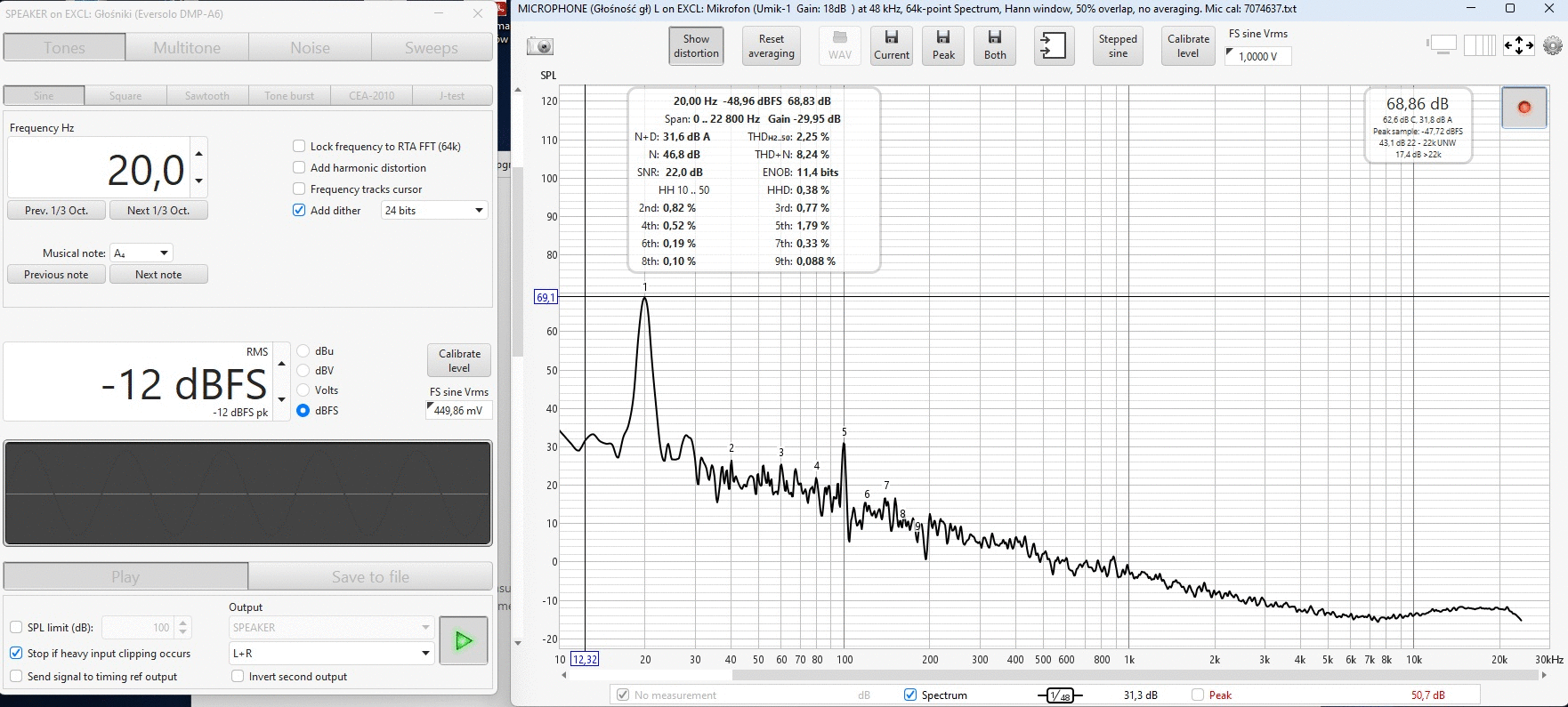The height and width of the screenshot is (707, 1568).
Task: Open RTA settings gear icon
Action: click(x=1553, y=45)
